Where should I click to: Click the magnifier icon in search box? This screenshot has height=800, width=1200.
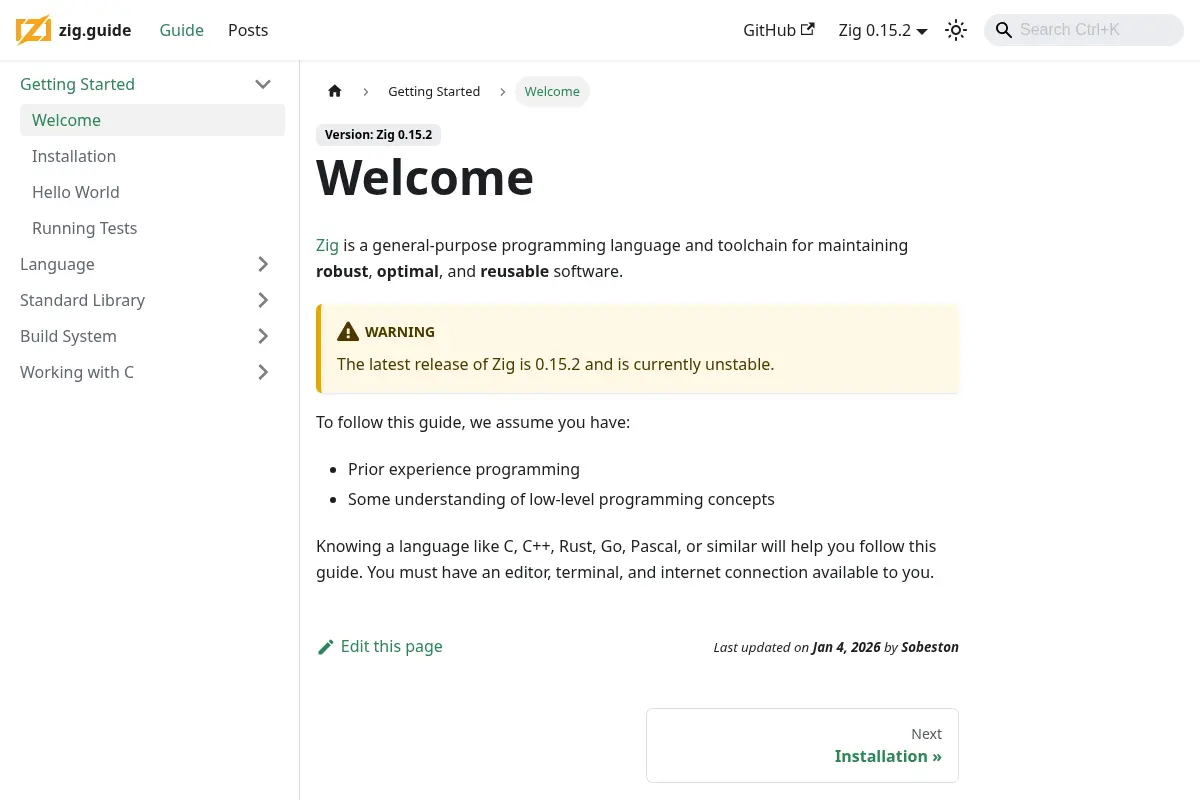pos(1004,30)
